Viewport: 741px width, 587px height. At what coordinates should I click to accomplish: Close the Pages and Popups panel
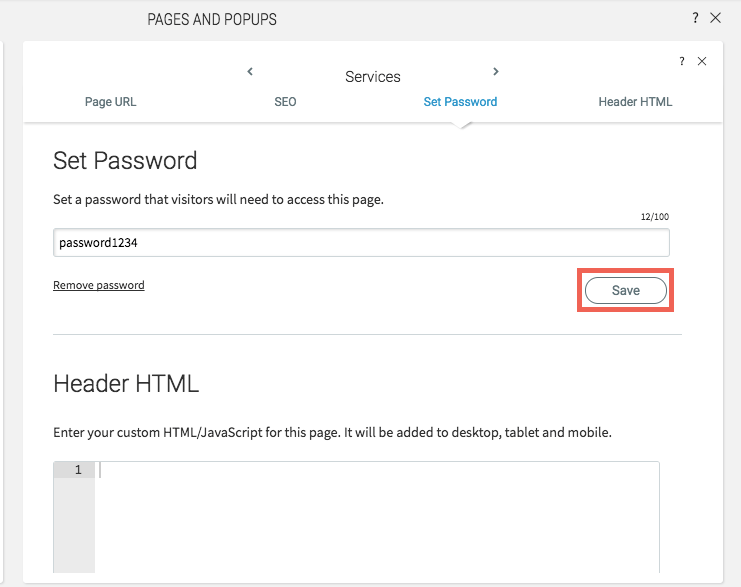(715, 18)
